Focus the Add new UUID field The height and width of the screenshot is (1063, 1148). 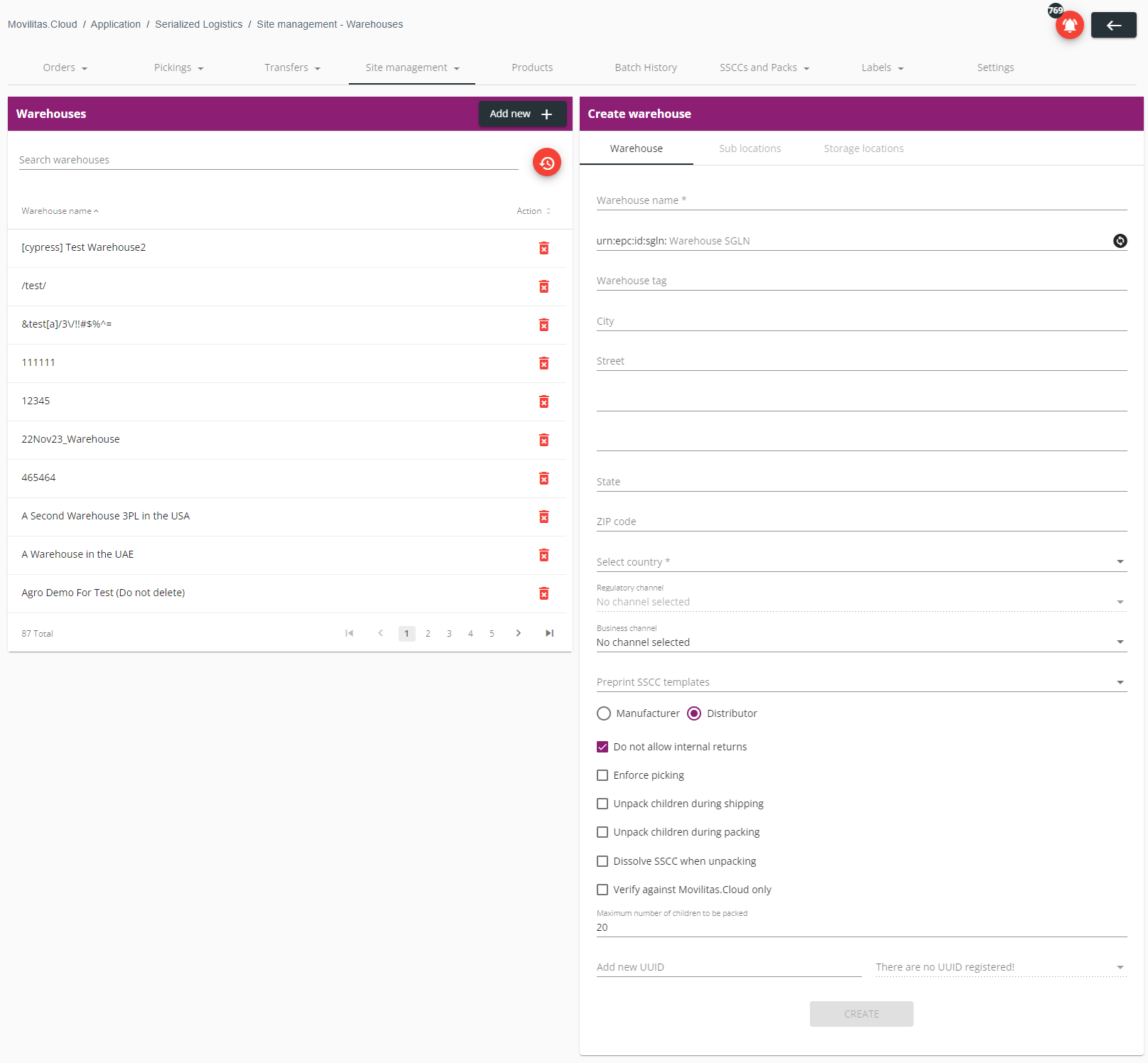tap(729, 967)
